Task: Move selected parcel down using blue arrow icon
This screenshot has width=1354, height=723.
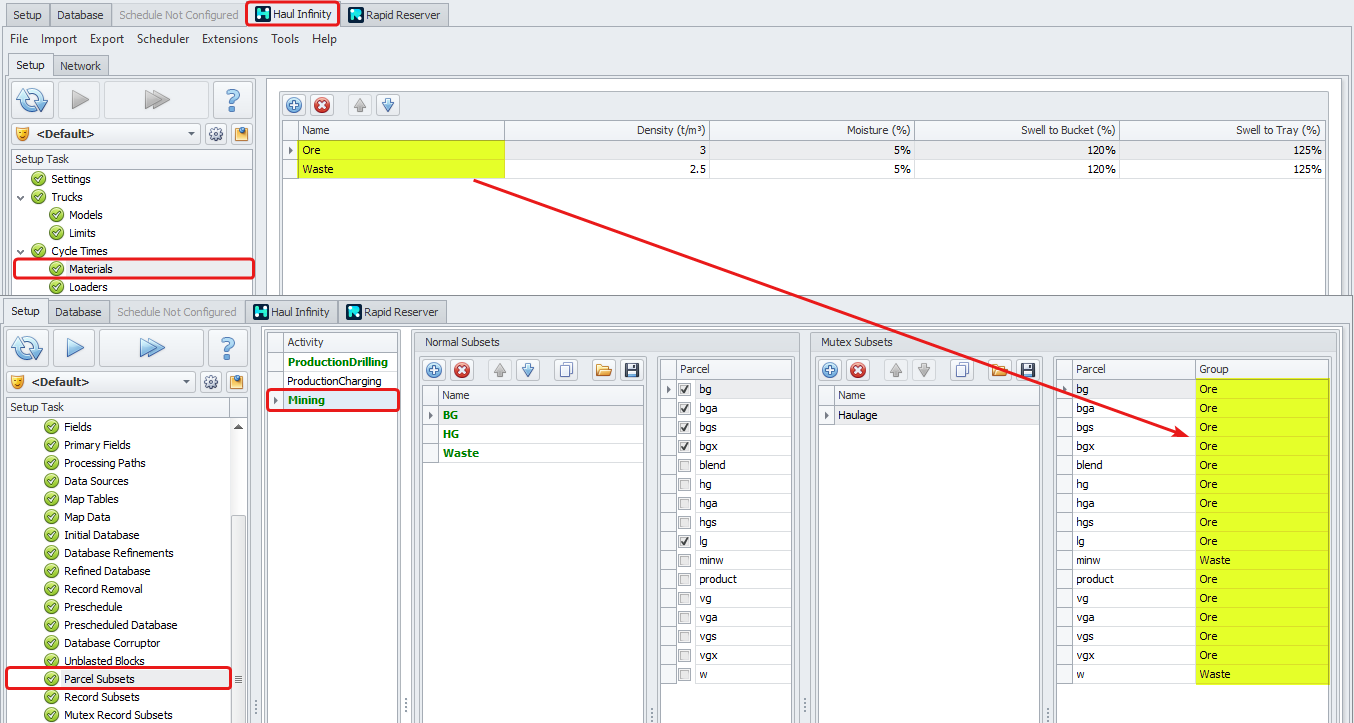Action: coord(527,370)
